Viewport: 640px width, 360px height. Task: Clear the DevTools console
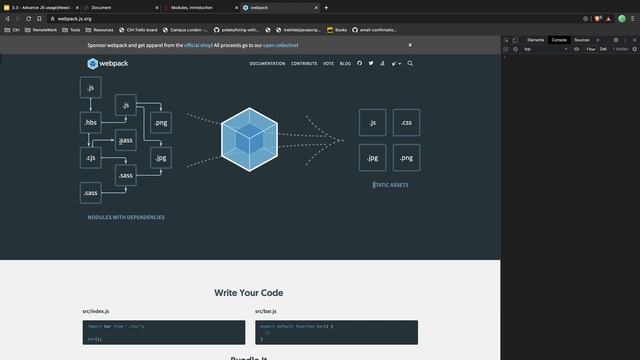coord(516,49)
